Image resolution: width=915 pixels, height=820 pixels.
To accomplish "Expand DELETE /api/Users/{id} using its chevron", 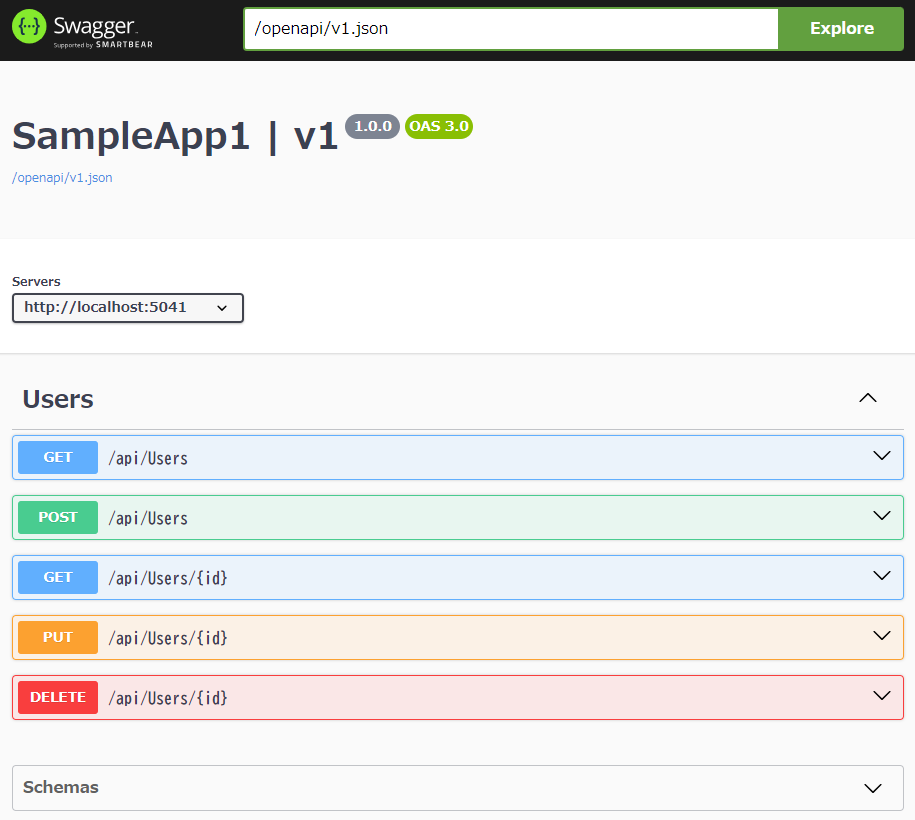I will pos(881,696).
